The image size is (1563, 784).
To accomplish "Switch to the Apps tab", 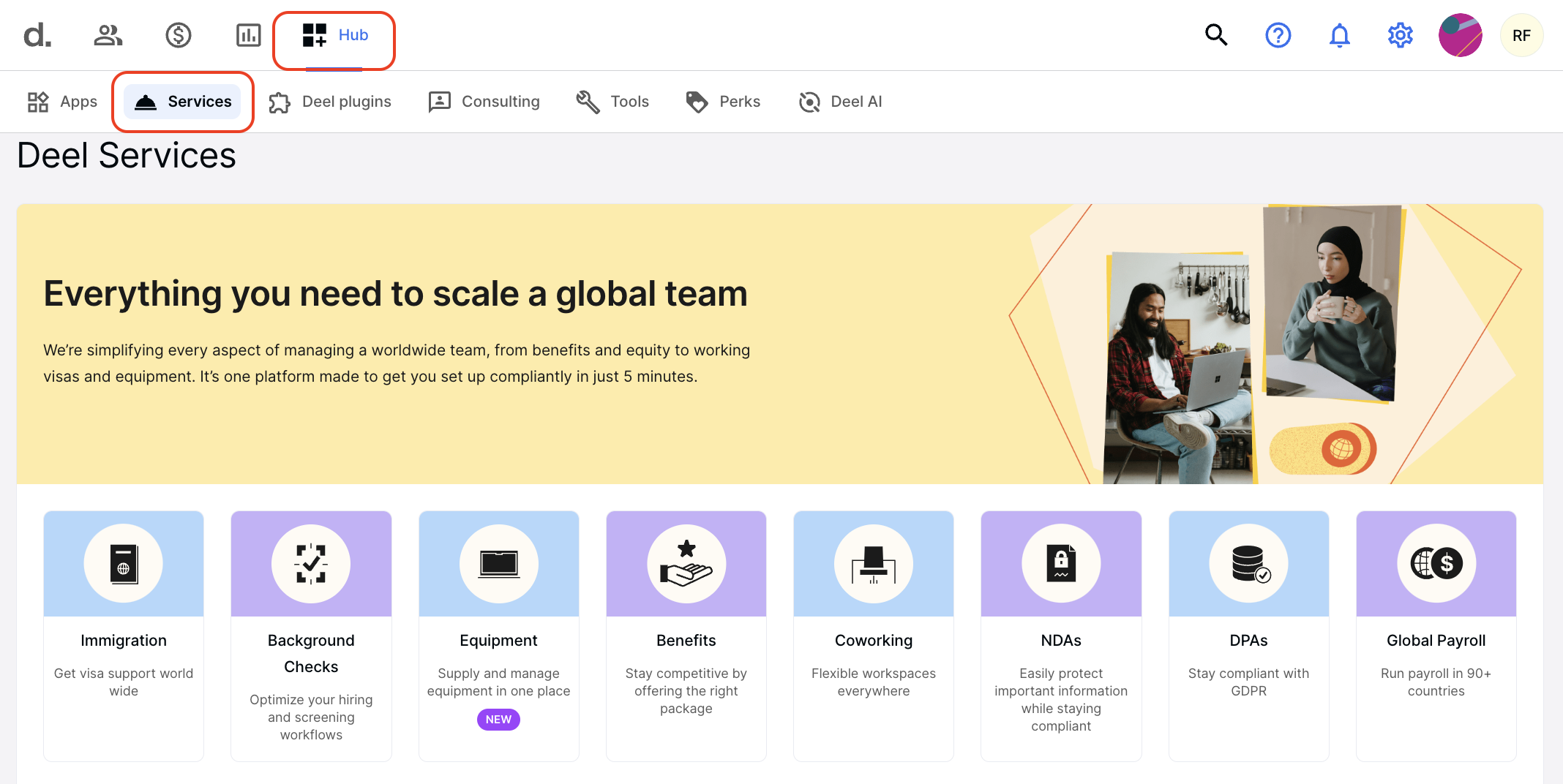I will point(62,102).
